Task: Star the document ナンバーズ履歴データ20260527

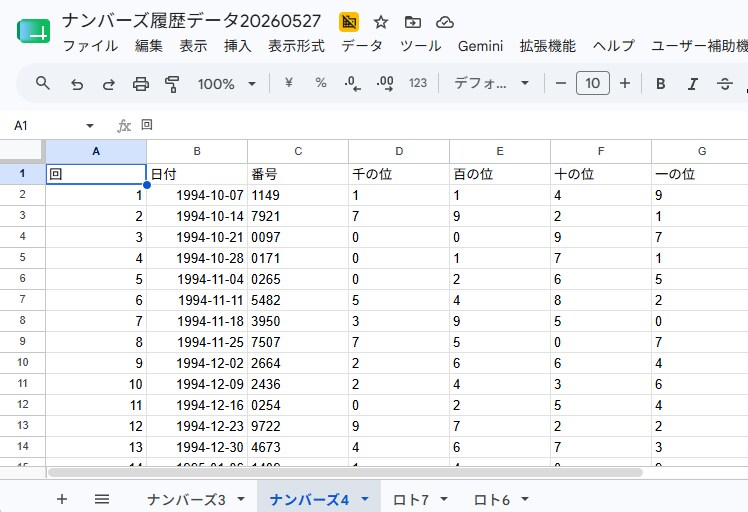Action: pos(381,22)
